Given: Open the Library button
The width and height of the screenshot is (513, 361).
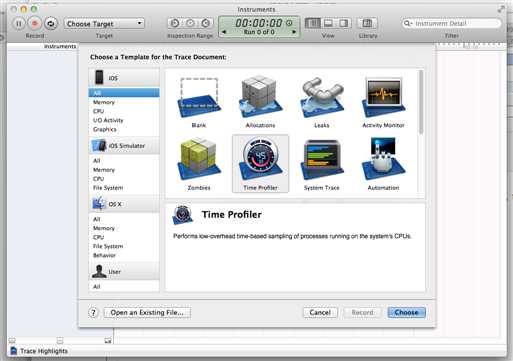Looking at the screenshot, I should point(367,23).
